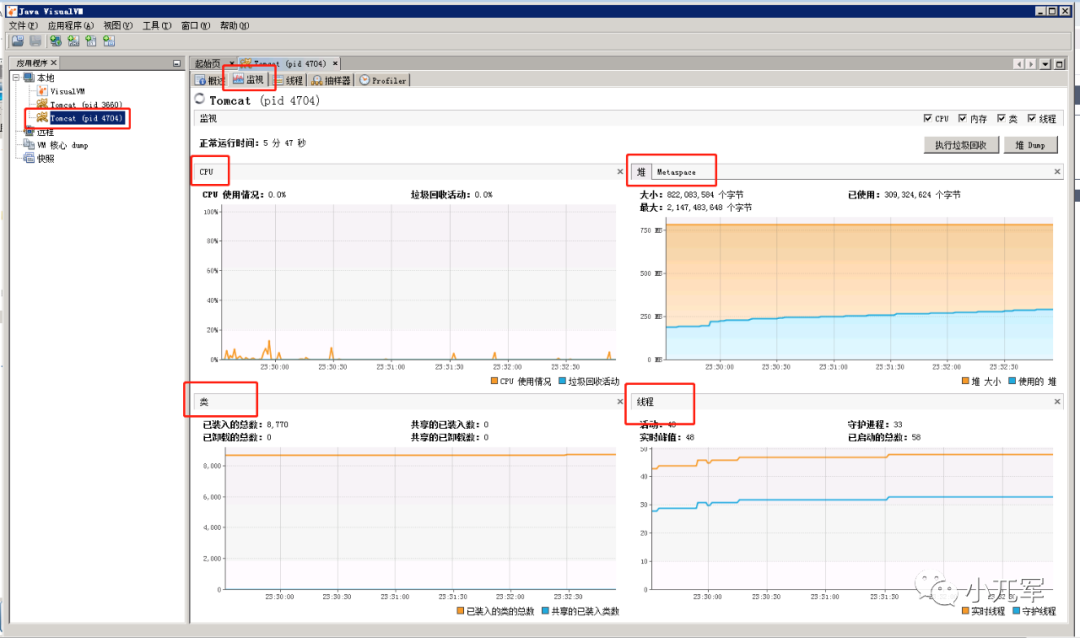Open the 视图 menu

pos(118,25)
